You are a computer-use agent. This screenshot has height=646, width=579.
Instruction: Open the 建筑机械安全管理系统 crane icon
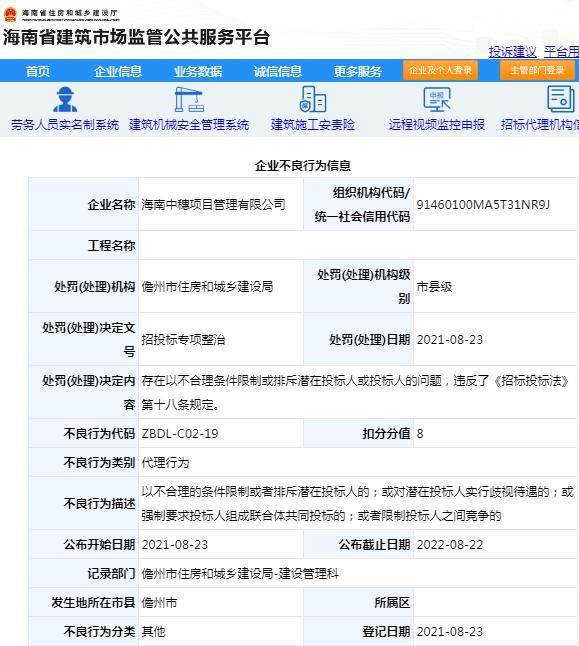click(x=189, y=99)
